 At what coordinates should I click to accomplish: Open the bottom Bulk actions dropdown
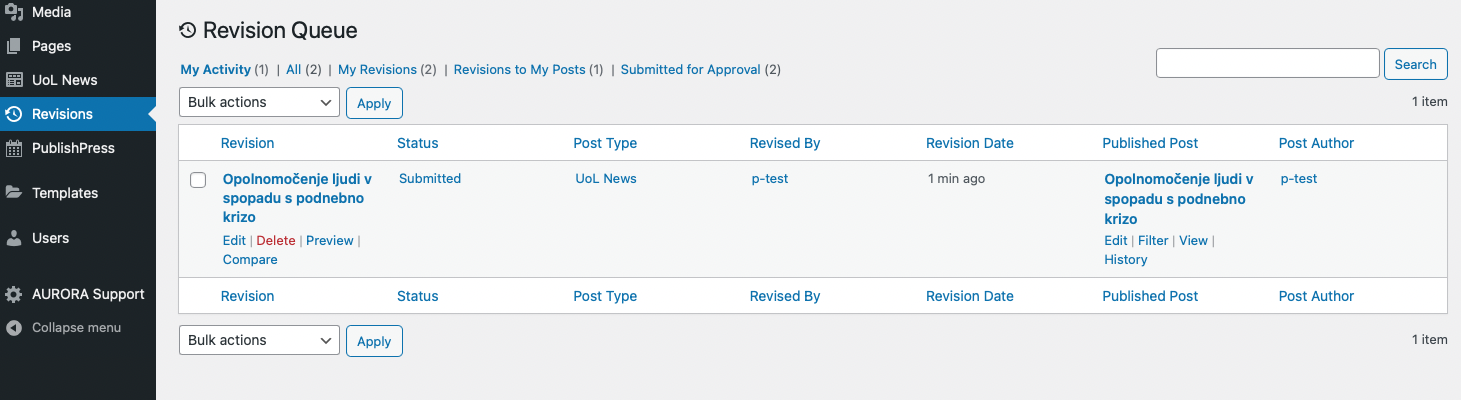(259, 340)
